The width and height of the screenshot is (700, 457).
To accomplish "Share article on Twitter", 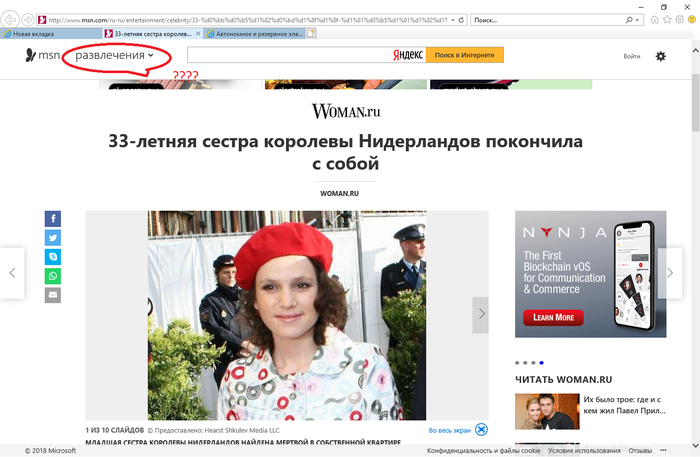I will (x=53, y=238).
